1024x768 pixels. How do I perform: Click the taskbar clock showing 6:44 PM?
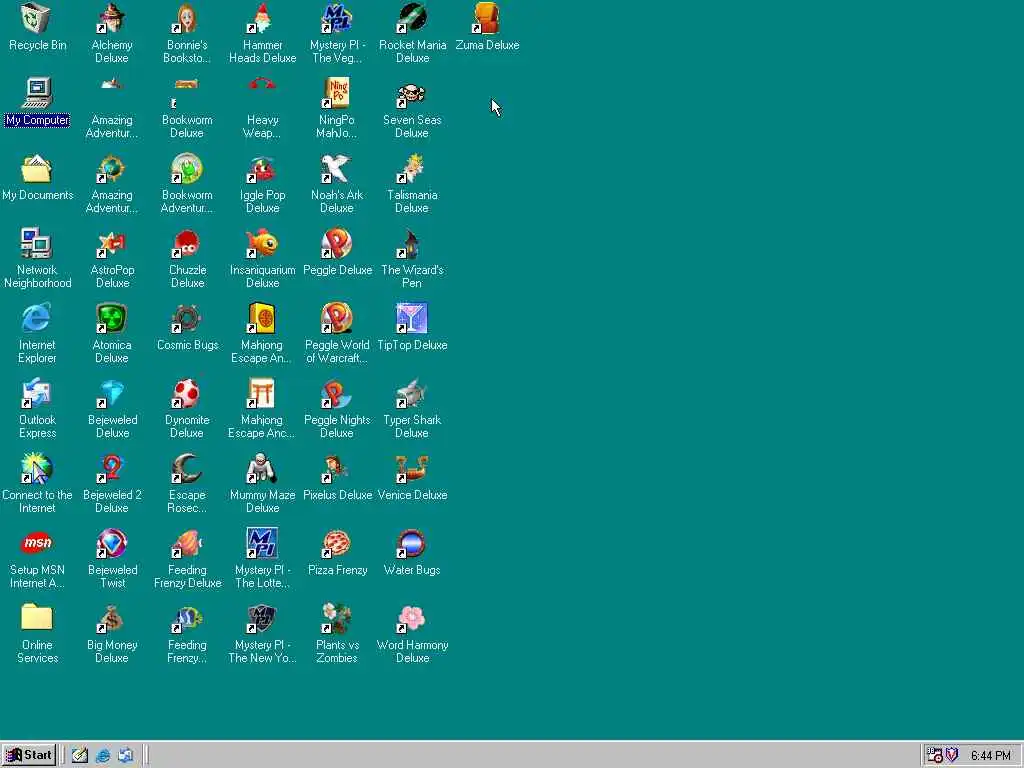point(990,756)
